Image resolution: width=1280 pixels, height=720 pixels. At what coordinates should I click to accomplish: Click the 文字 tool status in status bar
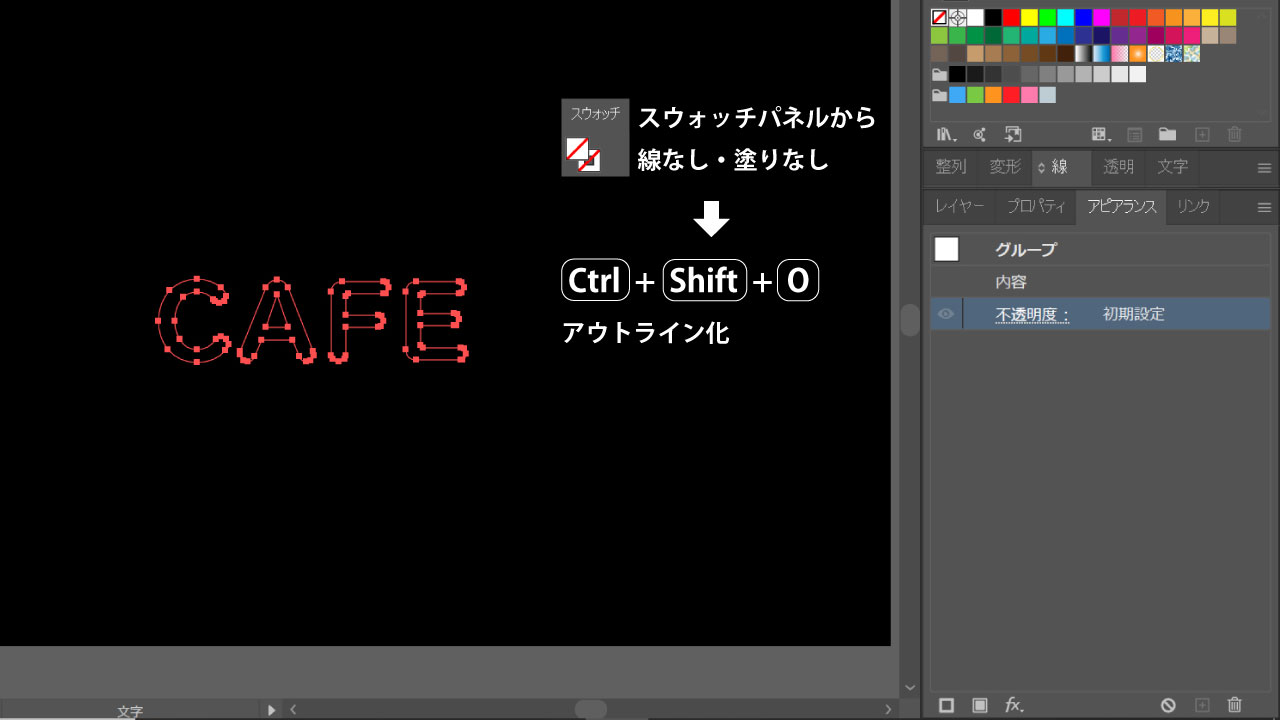pos(130,711)
